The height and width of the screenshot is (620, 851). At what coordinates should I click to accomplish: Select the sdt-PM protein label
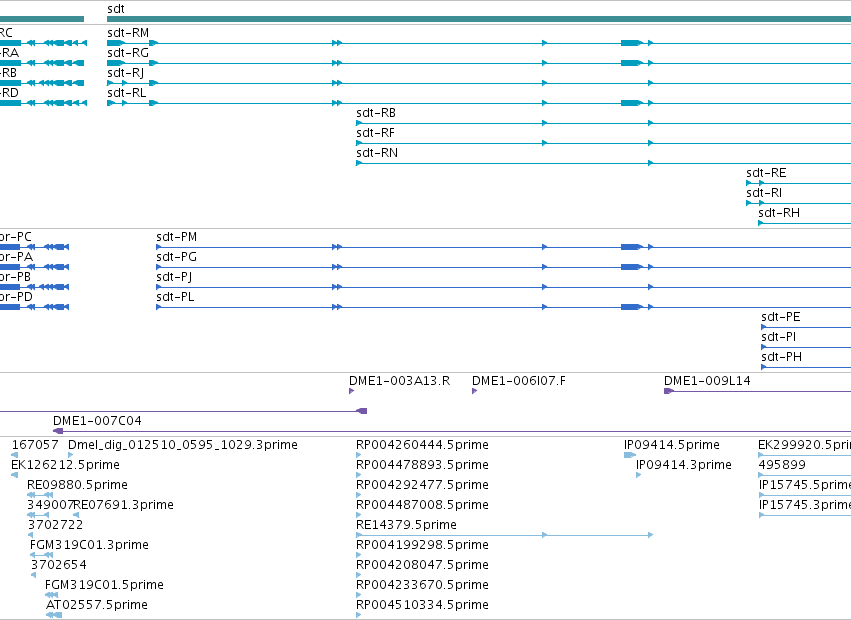pyautogui.click(x=176, y=237)
